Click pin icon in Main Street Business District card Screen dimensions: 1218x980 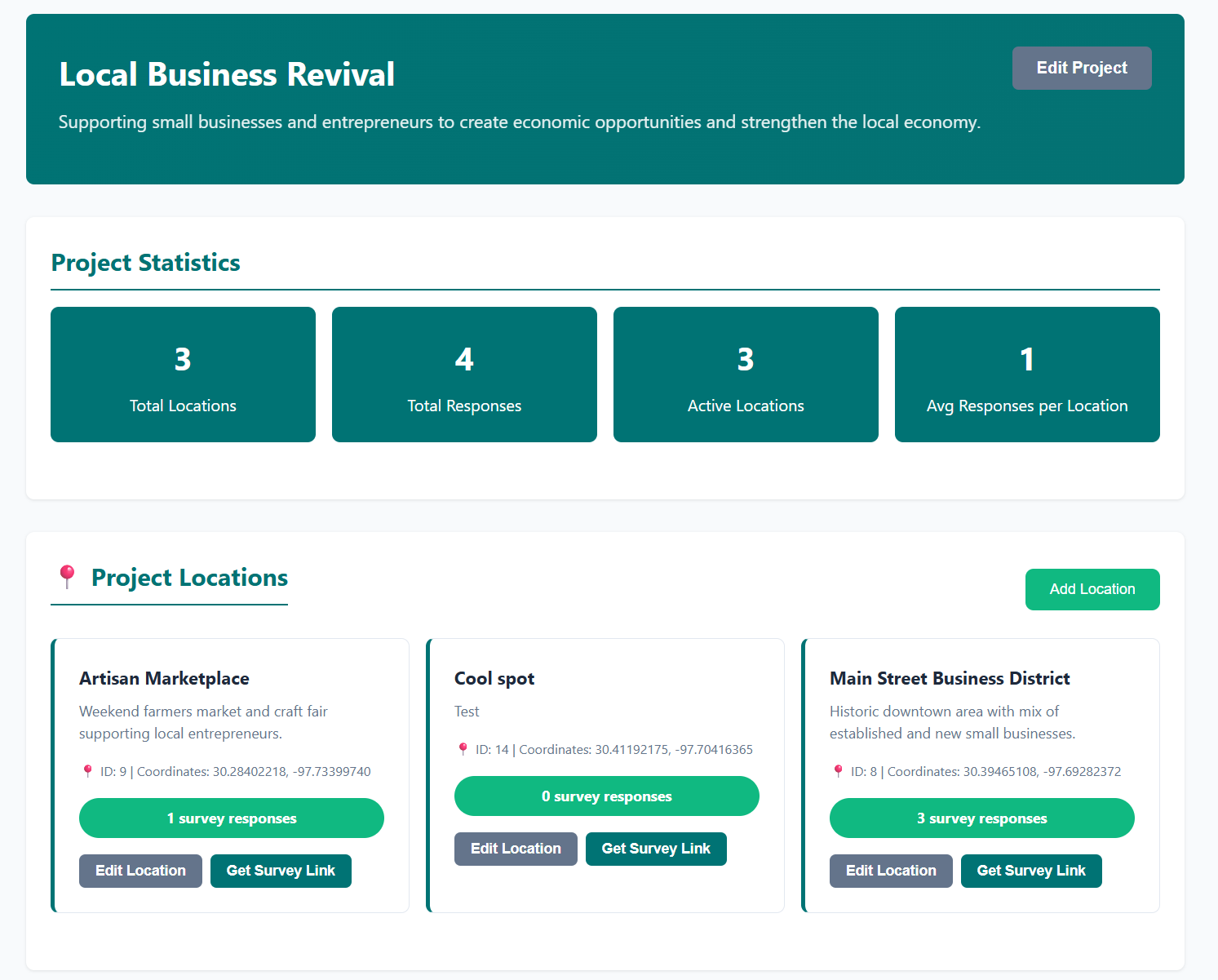tap(839, 771)
